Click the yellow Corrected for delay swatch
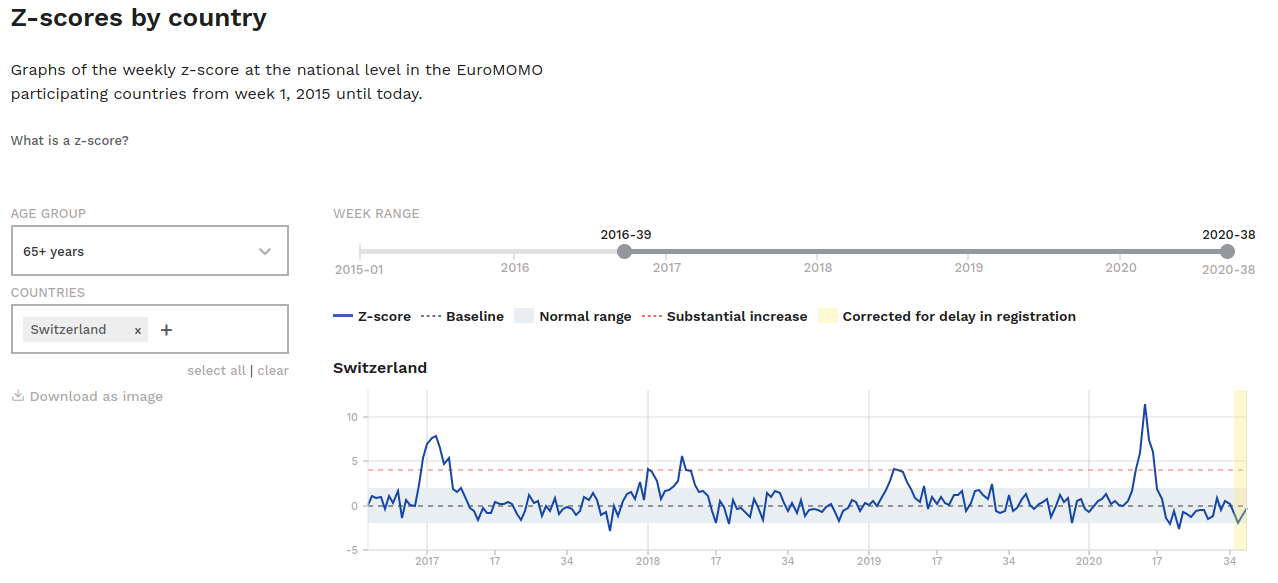The height and width of the screenshot is (583, 1278). point(827,316)
